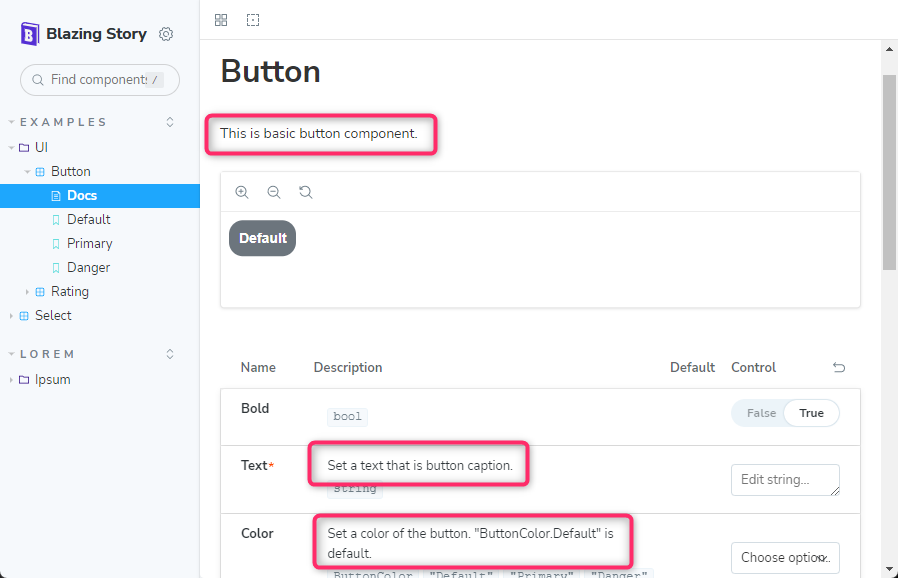The height and width of the screenshot is (578, 898).
Task: Reset controls with the undo arrow icon
Action: 839,367
